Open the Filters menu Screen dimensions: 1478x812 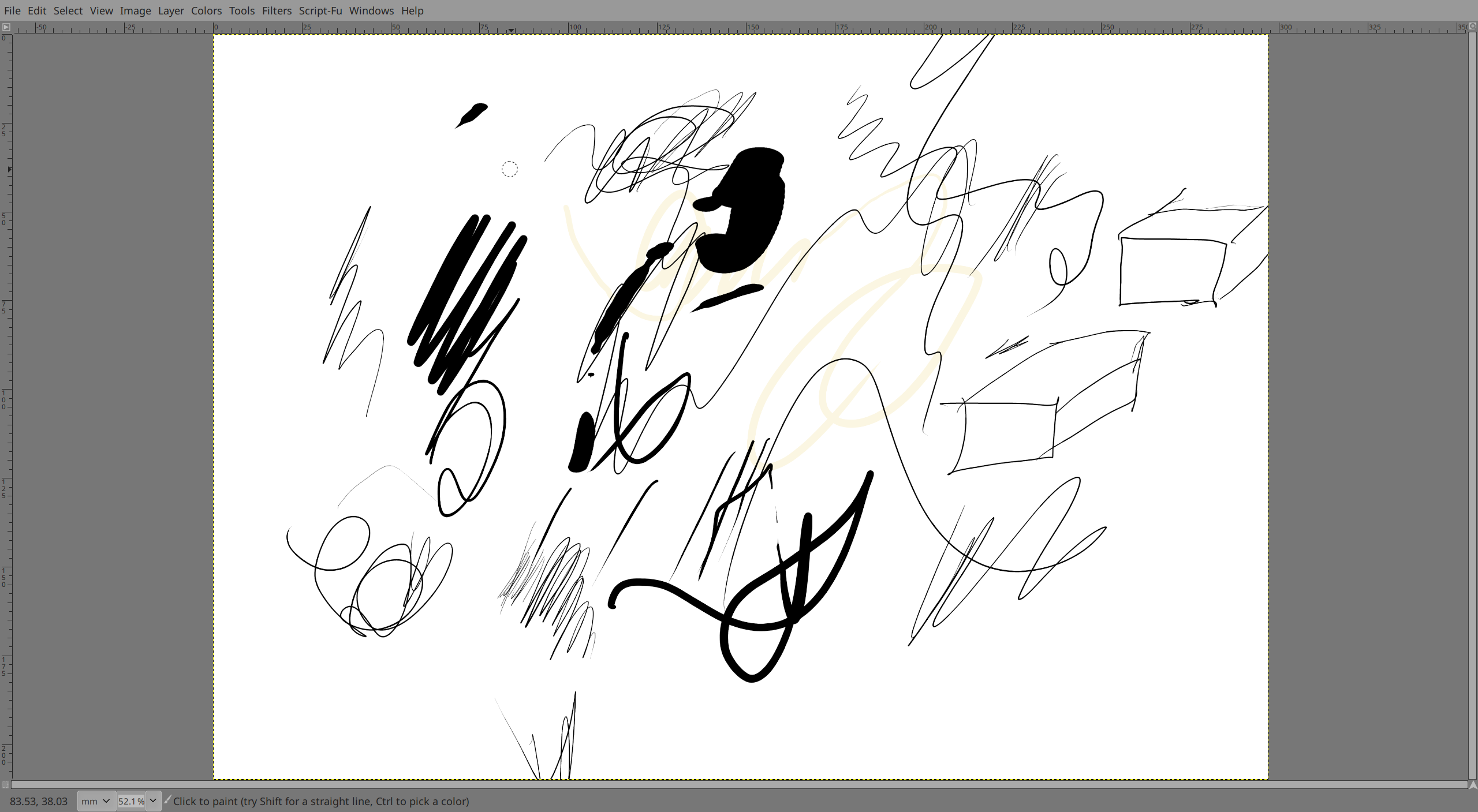click(277, 10)
